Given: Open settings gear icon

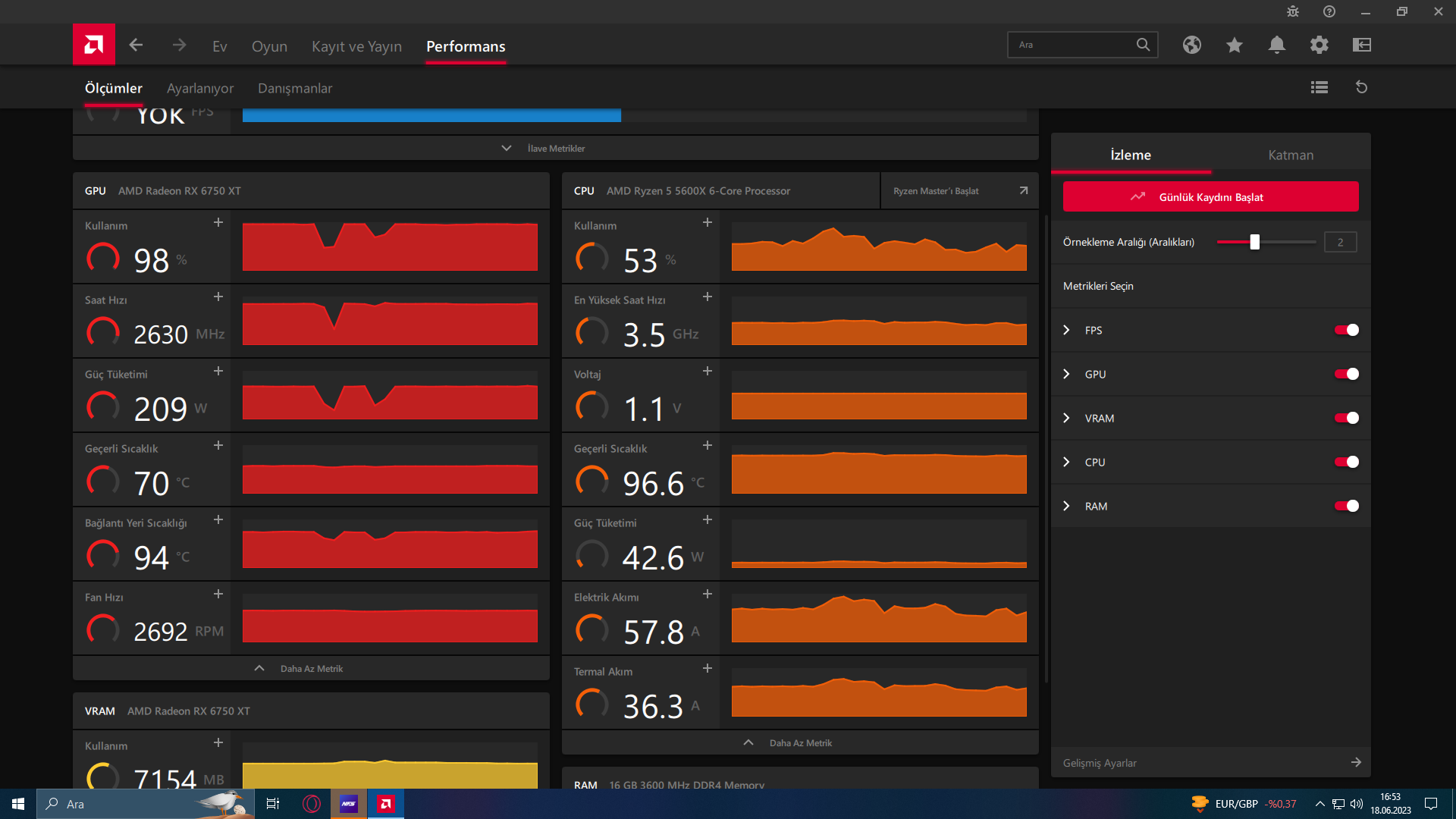Looking at the screenshot, I should (x=1319, y=45).
